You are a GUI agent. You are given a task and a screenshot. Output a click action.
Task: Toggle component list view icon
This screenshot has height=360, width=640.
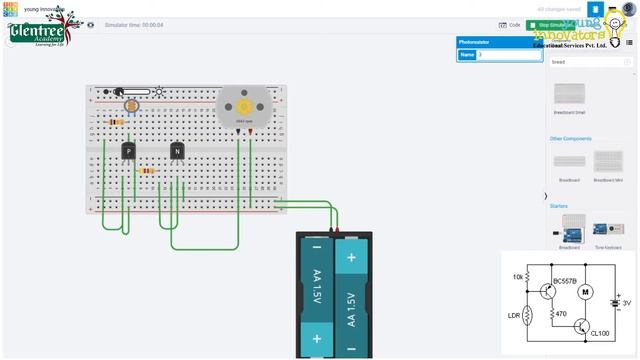629,42
